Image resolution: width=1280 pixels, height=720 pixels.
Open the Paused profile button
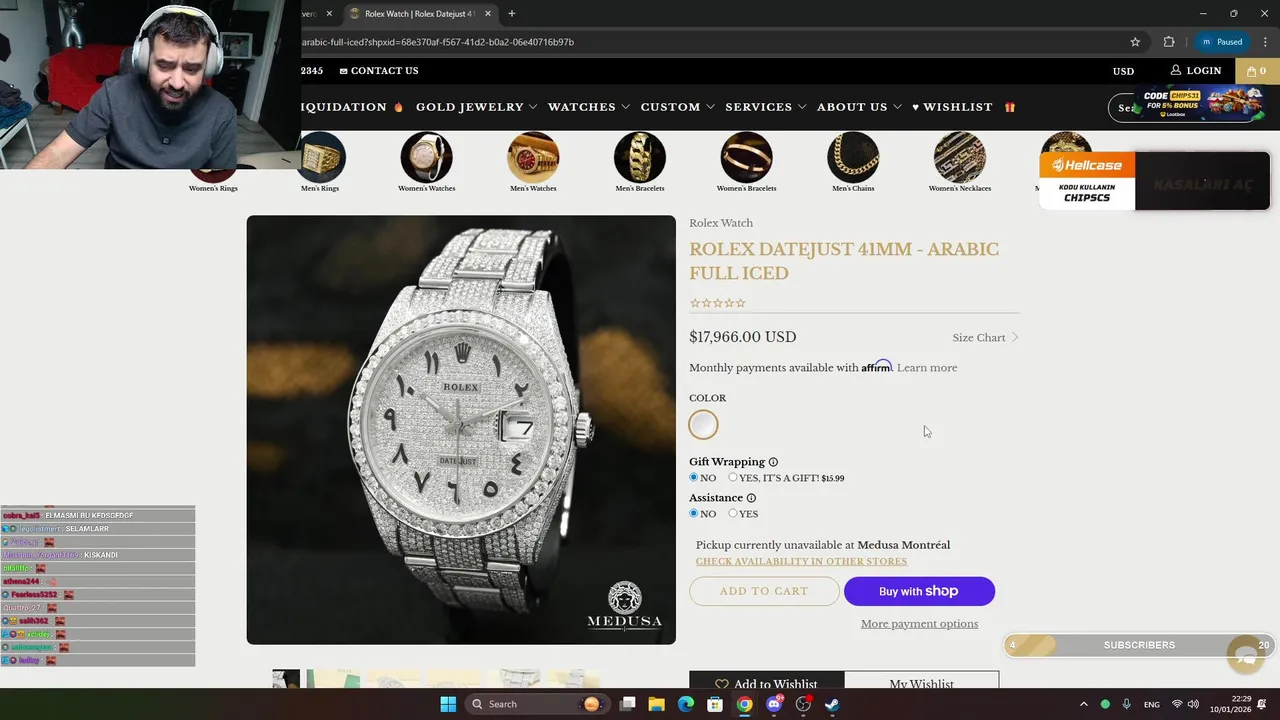click(1222, 42)
